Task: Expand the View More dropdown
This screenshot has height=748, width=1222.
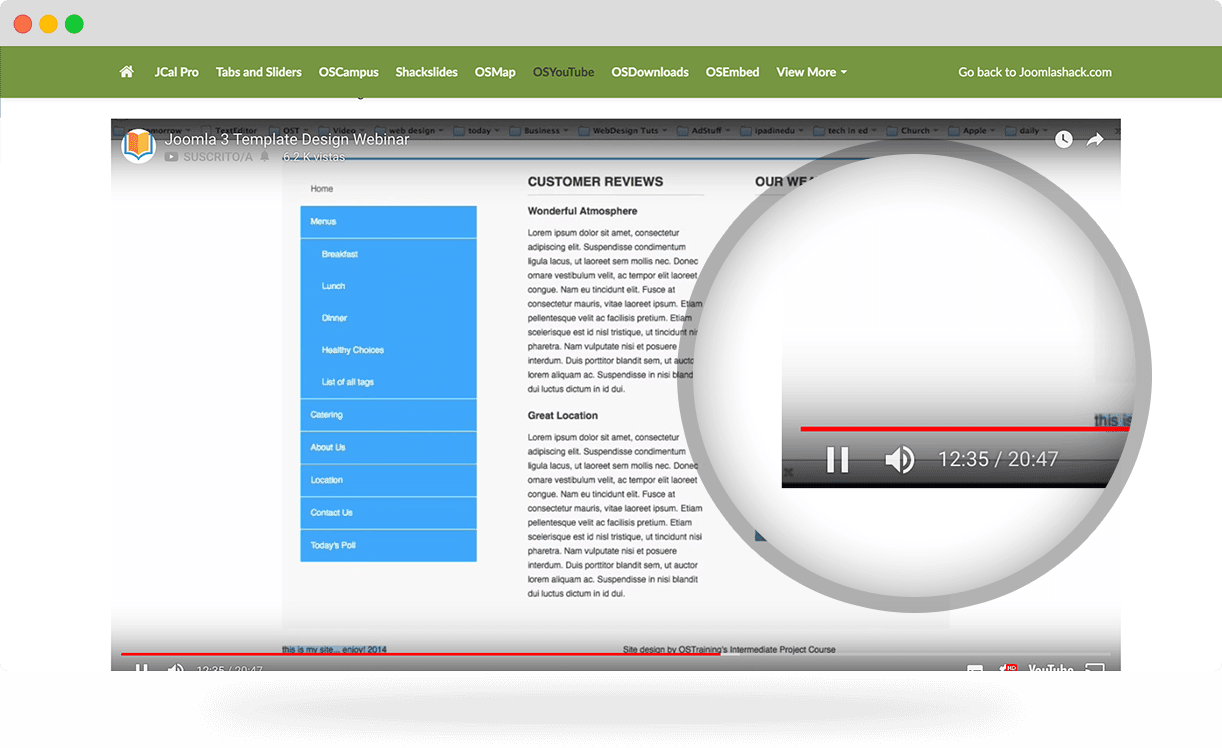Action: (812, 72)
